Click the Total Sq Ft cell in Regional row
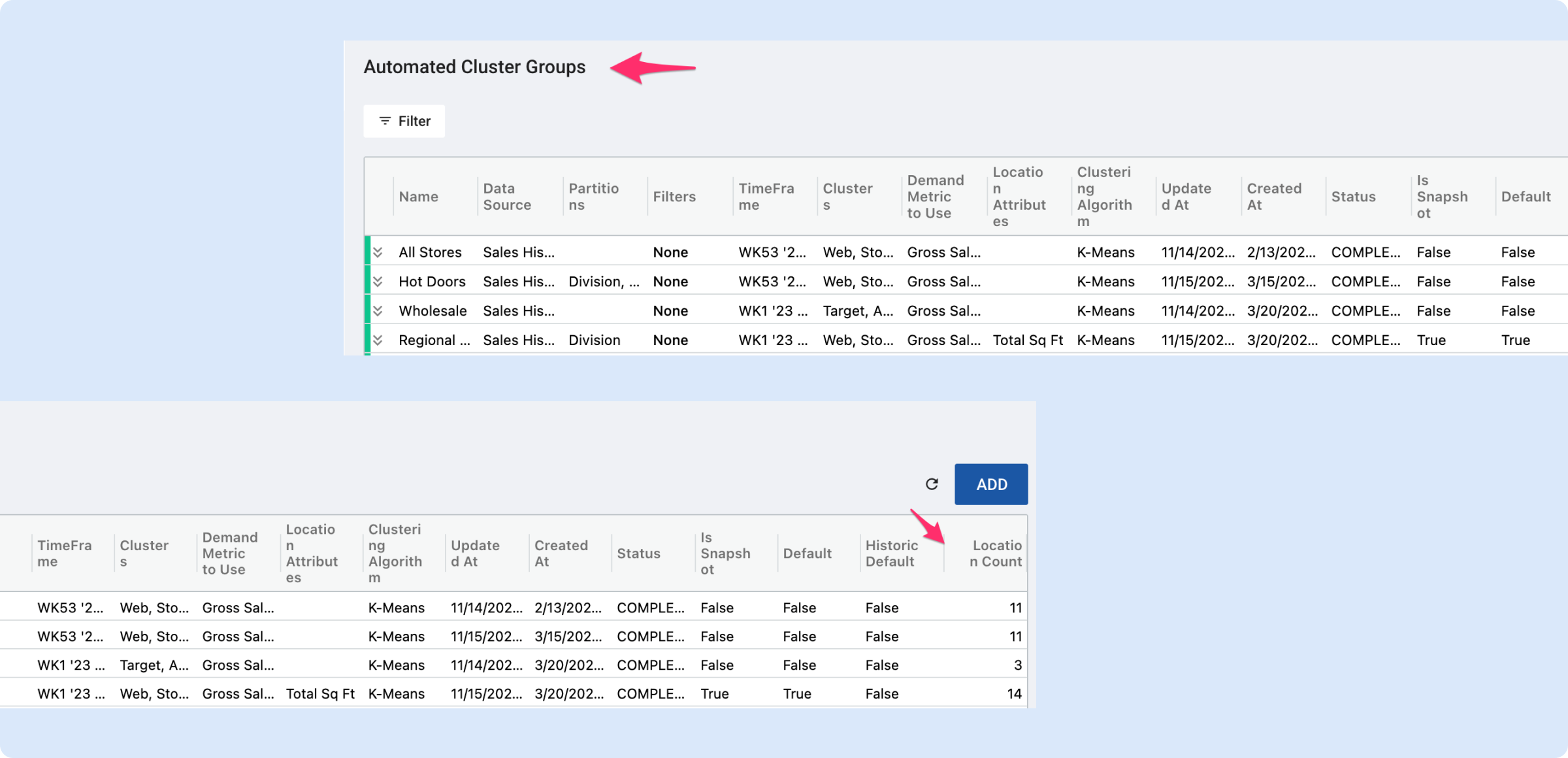 point(1027,340)
